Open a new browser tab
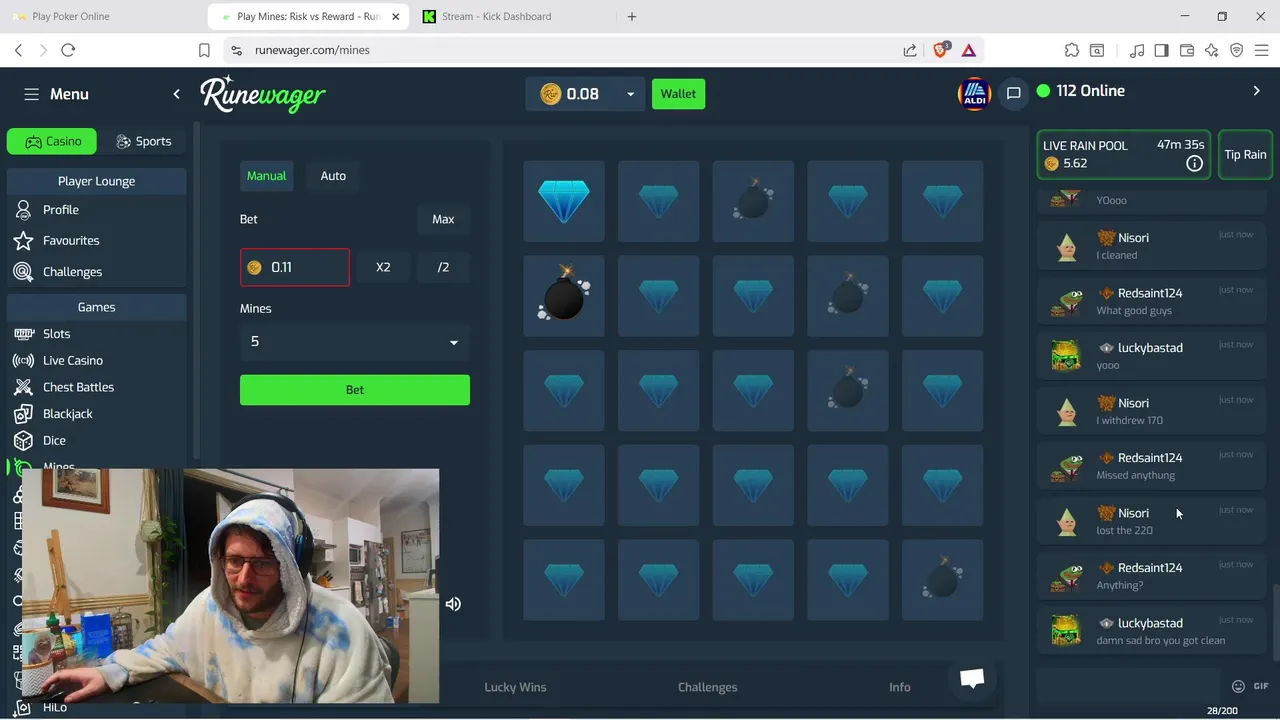The width and height of the screenshot is (1280, 720). (631, 17)
